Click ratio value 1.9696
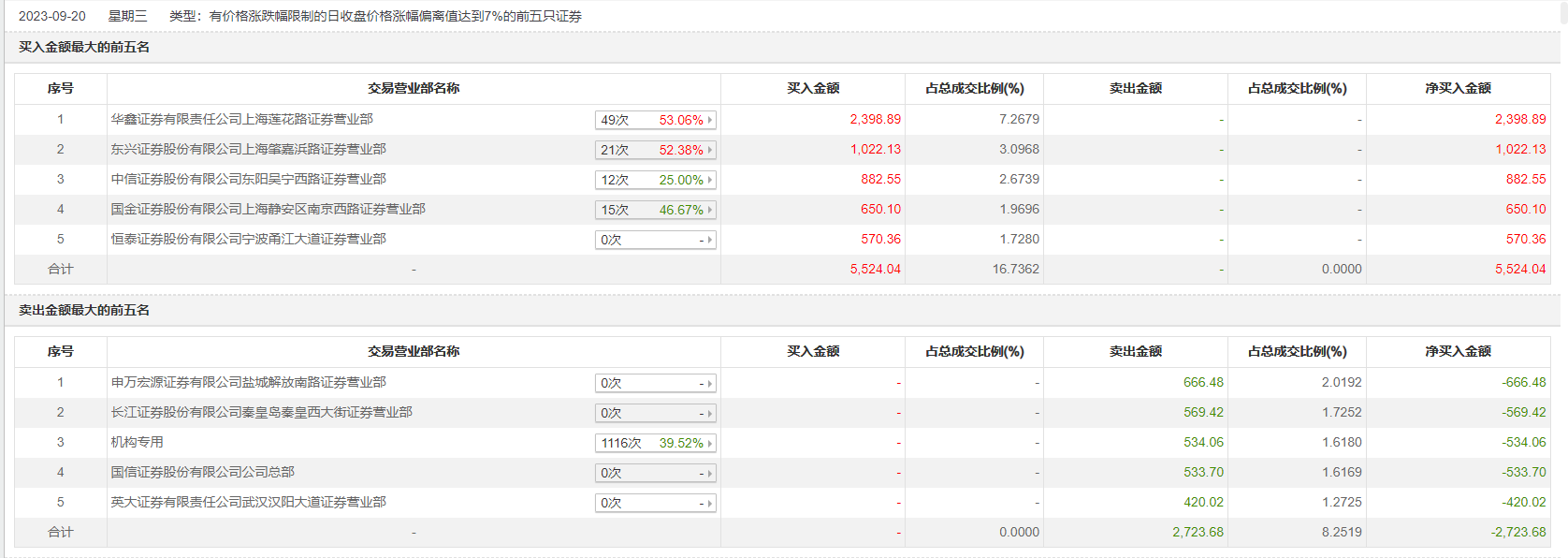Screen dimensions: 1568x558 pos(1019,209)
